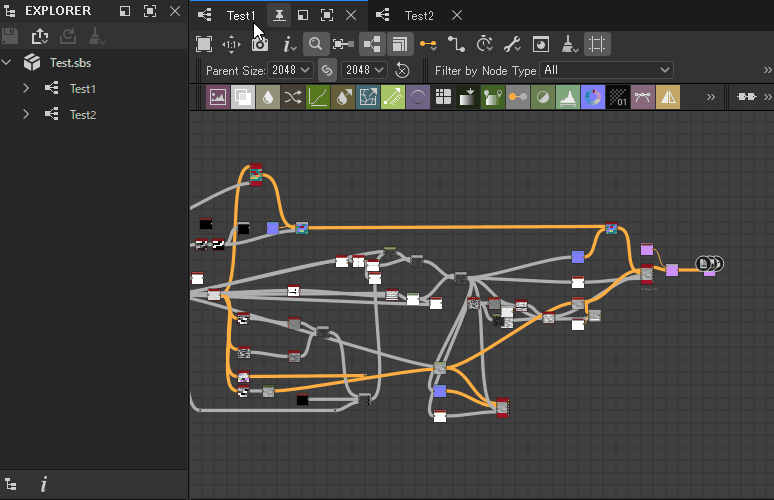Toggle the pin on the Test1 tab
Screen dimensions: 774x500
279,16
